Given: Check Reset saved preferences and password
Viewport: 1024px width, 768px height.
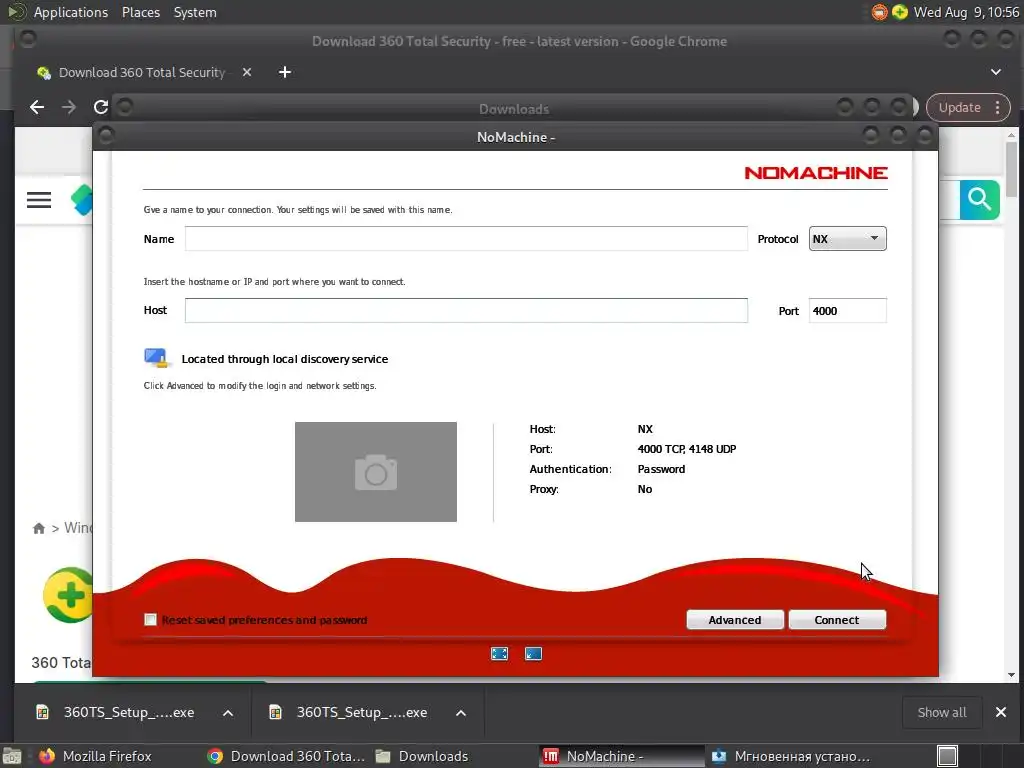Looking at the screenshot, I should tap(150, 620).
